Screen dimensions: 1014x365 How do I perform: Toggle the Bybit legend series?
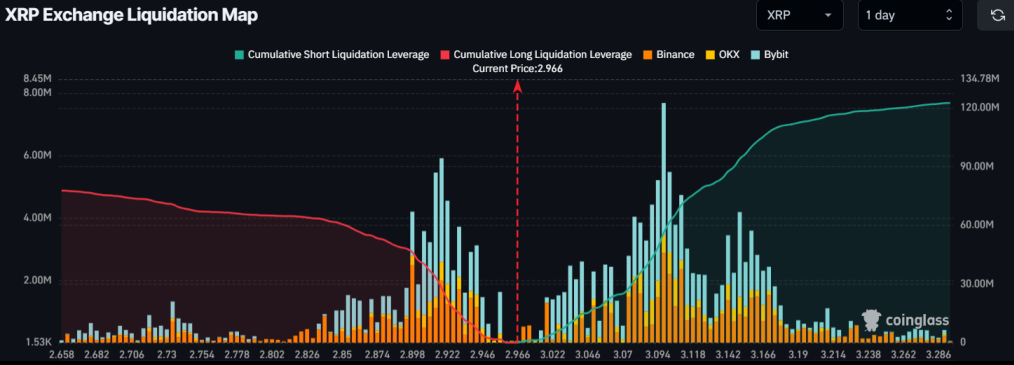770,55
